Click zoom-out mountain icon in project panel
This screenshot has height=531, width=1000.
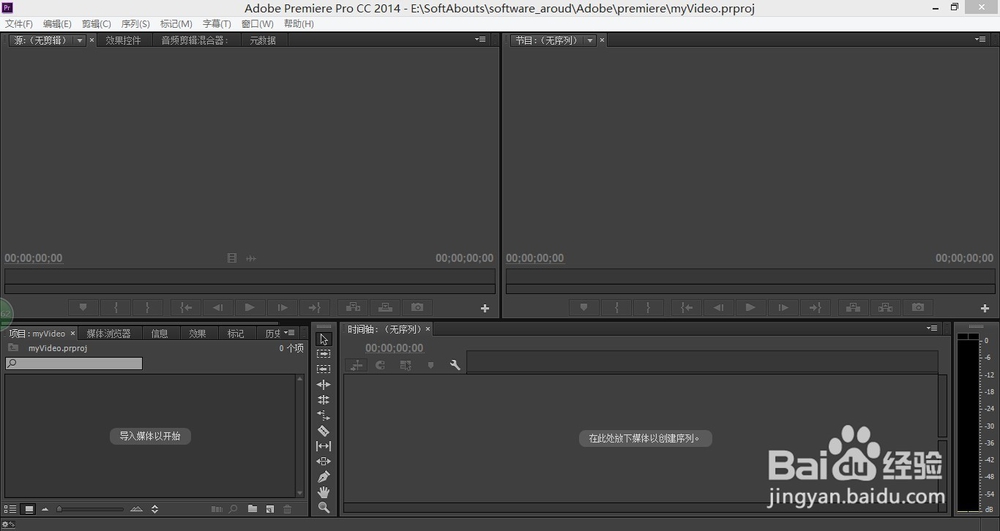[x=45, y=509]
